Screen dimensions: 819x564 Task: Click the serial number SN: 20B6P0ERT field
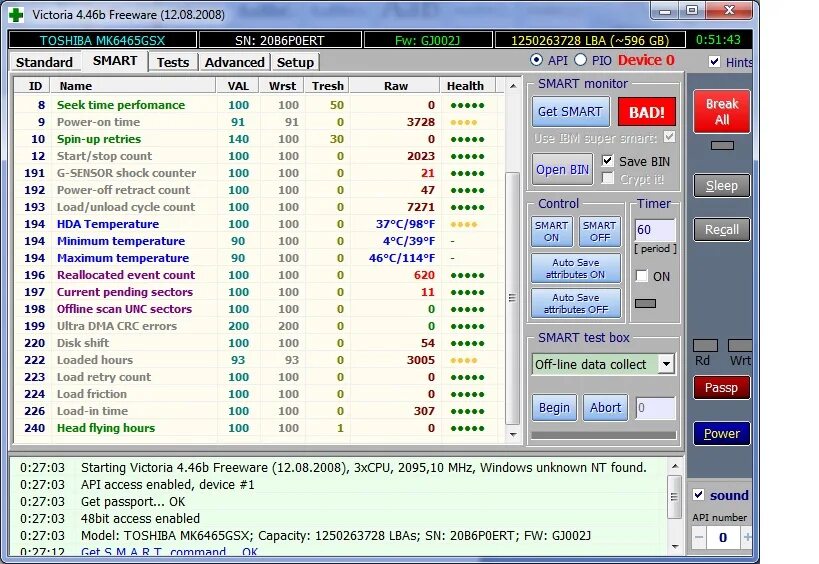280,40
